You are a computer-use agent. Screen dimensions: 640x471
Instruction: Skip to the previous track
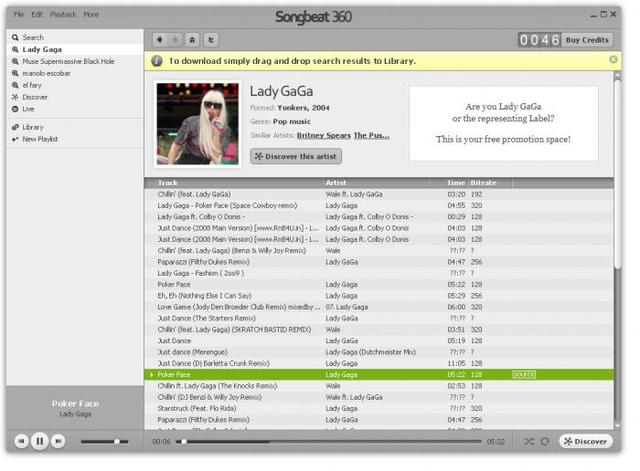21,441
